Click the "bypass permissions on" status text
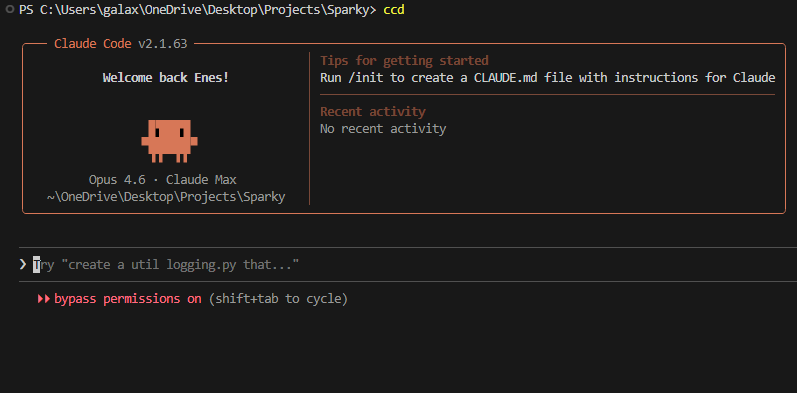Screen dimensions: 797x393 (128, 299)
